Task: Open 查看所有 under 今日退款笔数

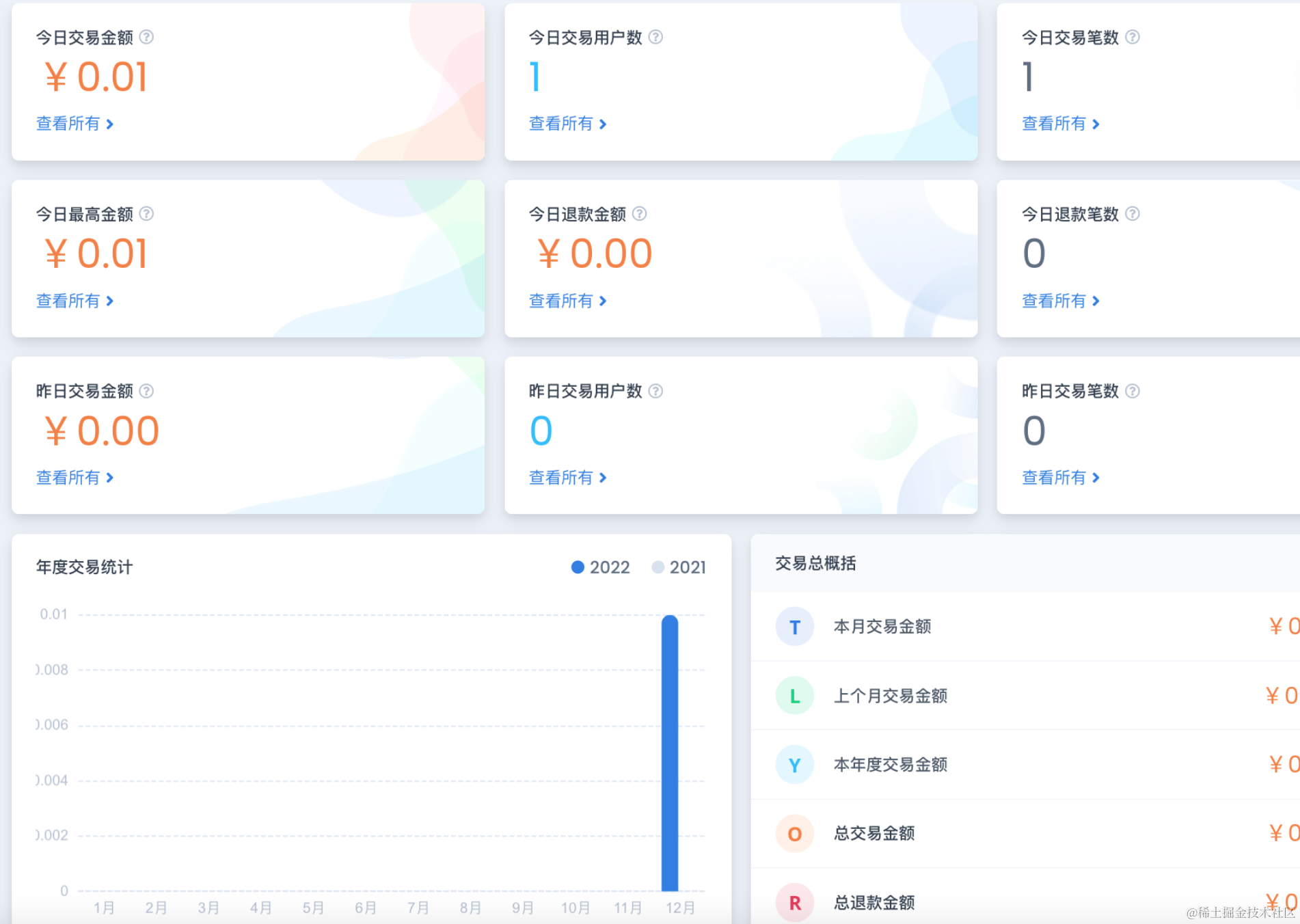Action: 1060,301
